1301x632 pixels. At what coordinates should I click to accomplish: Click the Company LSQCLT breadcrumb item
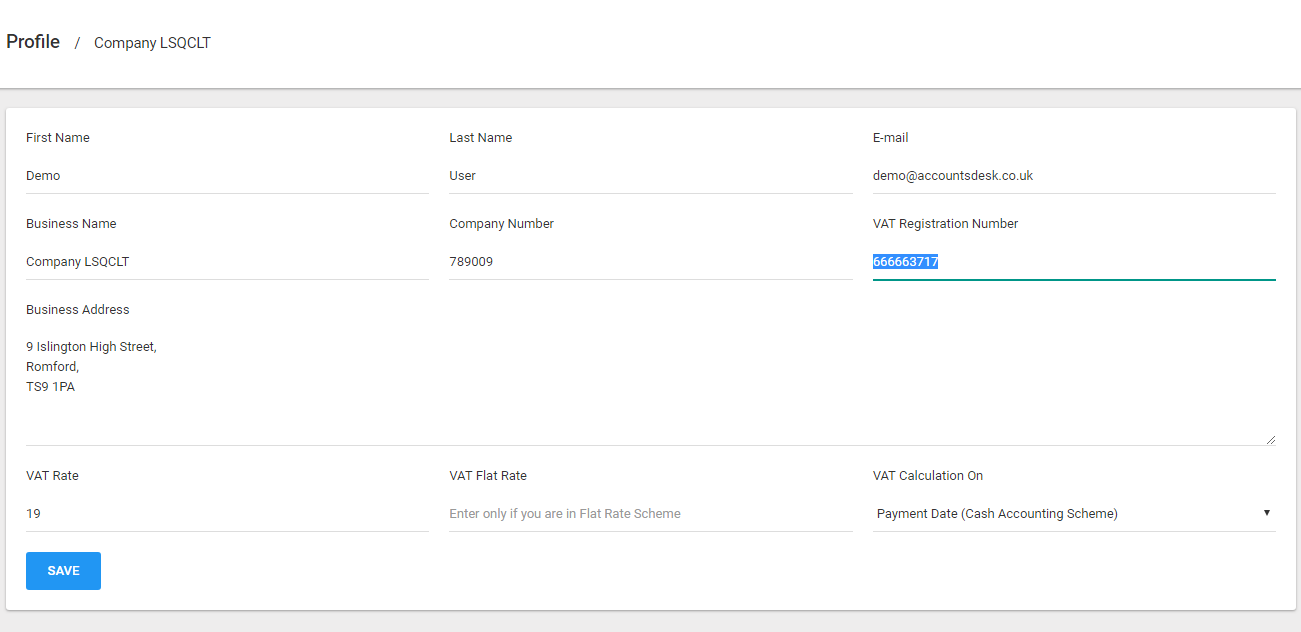tap(152, 43)
